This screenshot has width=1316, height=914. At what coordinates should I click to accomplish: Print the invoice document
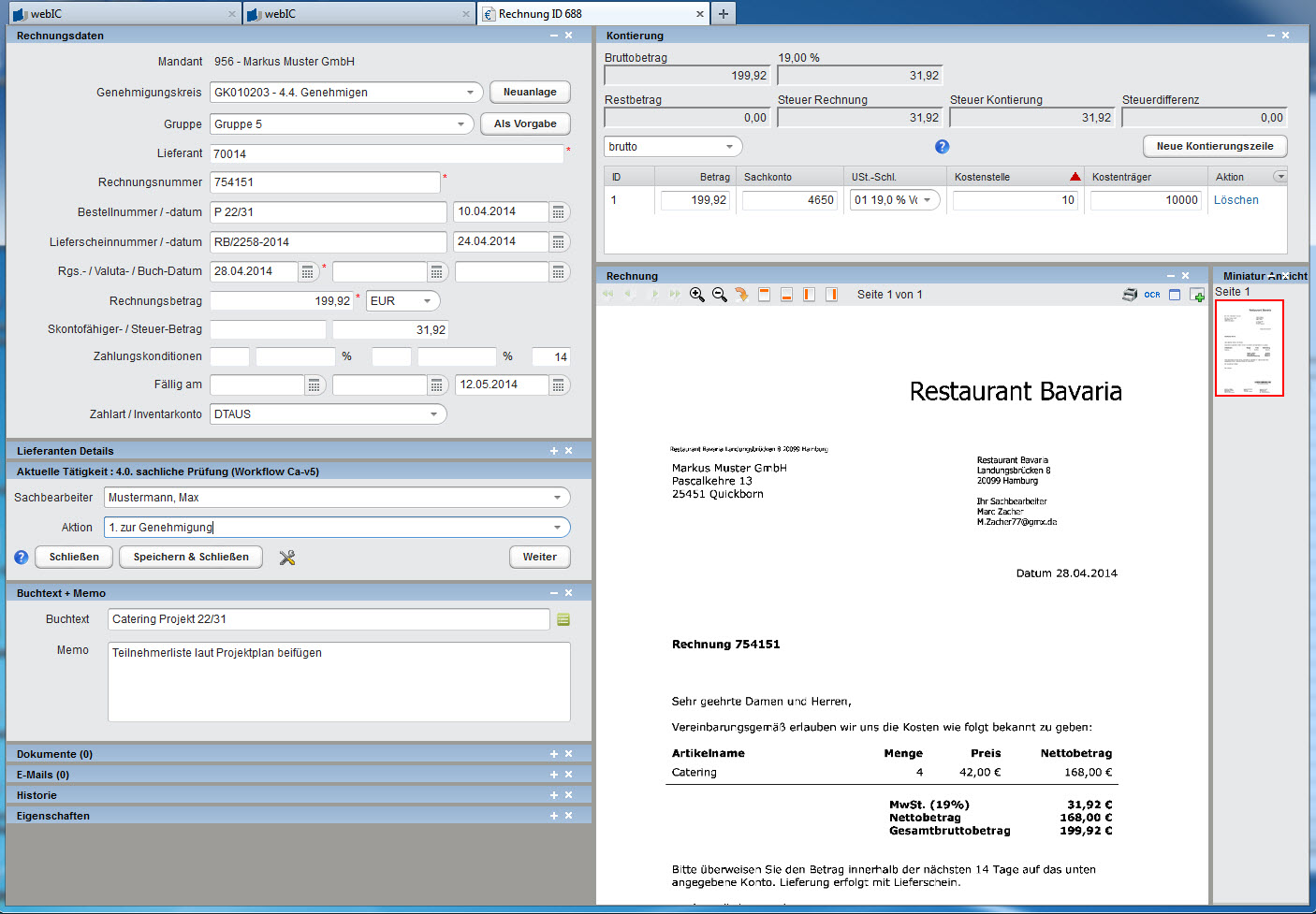(x=1130, y=295)
